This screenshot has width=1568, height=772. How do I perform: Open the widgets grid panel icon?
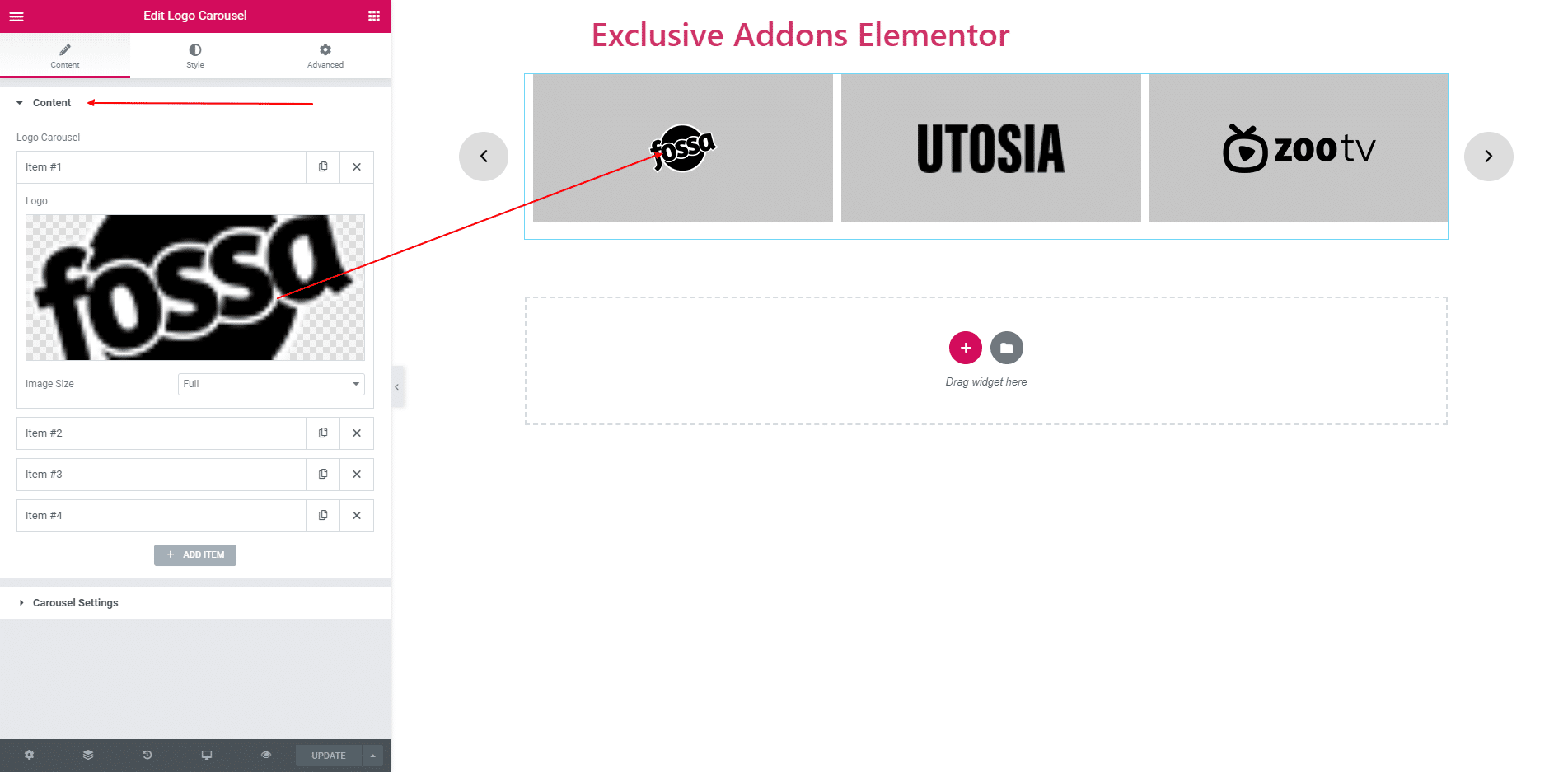(374, 16)
